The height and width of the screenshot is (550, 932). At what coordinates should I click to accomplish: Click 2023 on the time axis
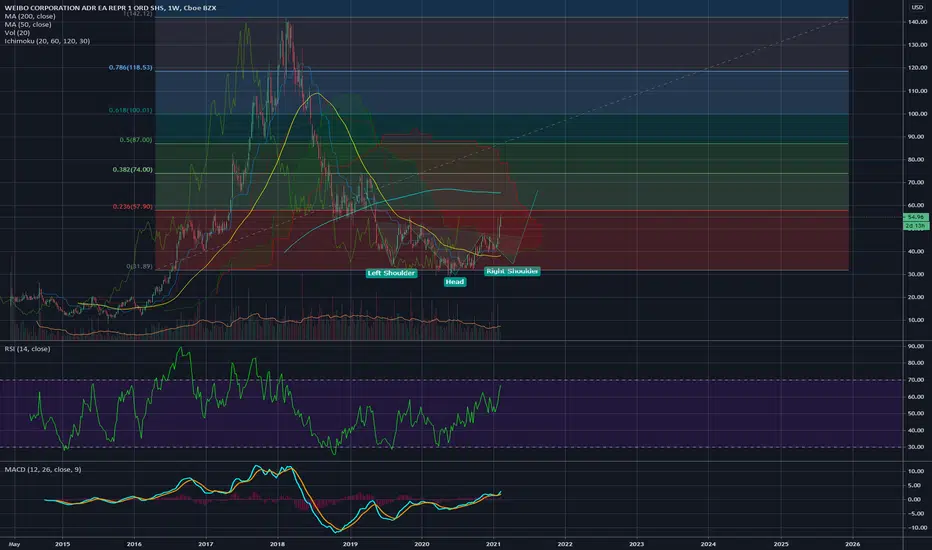(x=636, y=543)
